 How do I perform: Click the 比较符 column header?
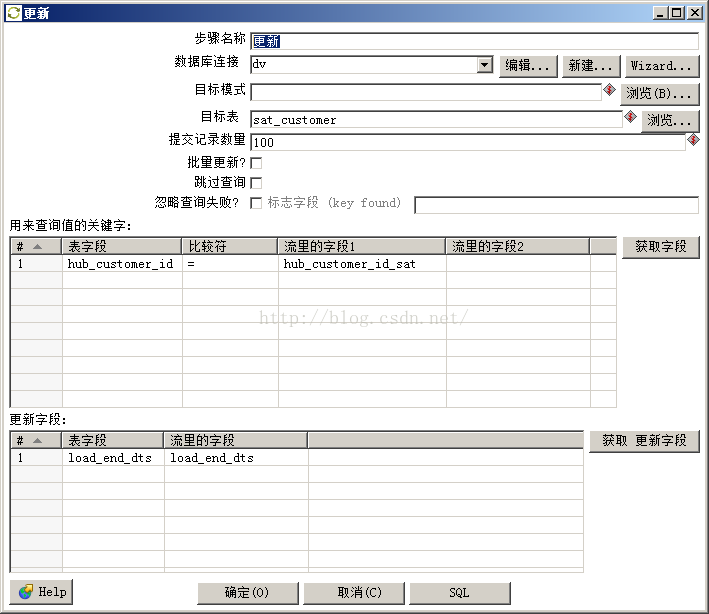230,246
